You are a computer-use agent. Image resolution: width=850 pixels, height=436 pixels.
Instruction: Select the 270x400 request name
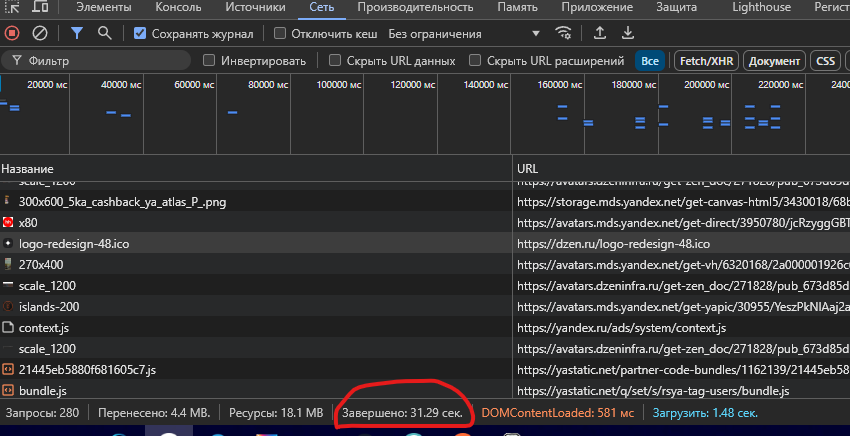(x=41, y=264)
